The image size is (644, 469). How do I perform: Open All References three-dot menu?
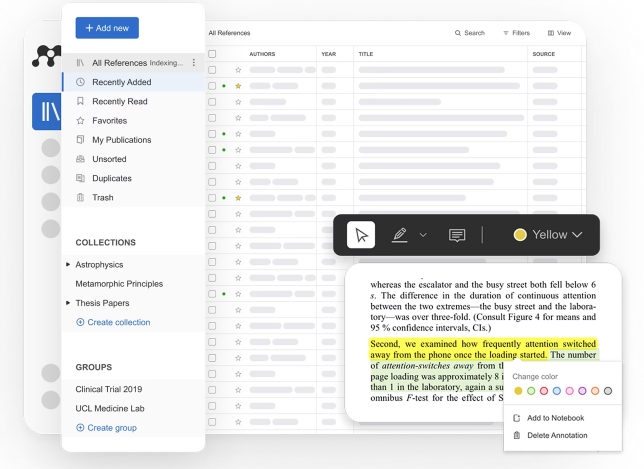coord(193,62)
